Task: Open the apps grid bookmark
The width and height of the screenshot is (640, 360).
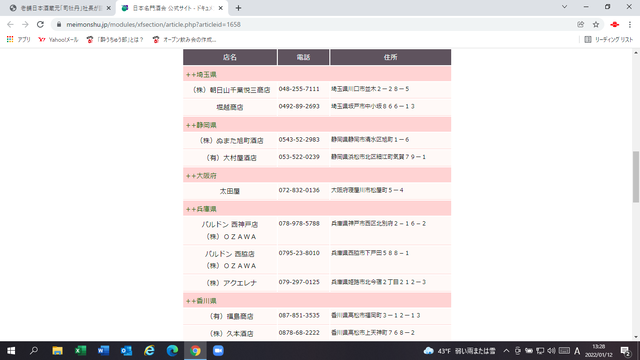Action: [18, 40]
